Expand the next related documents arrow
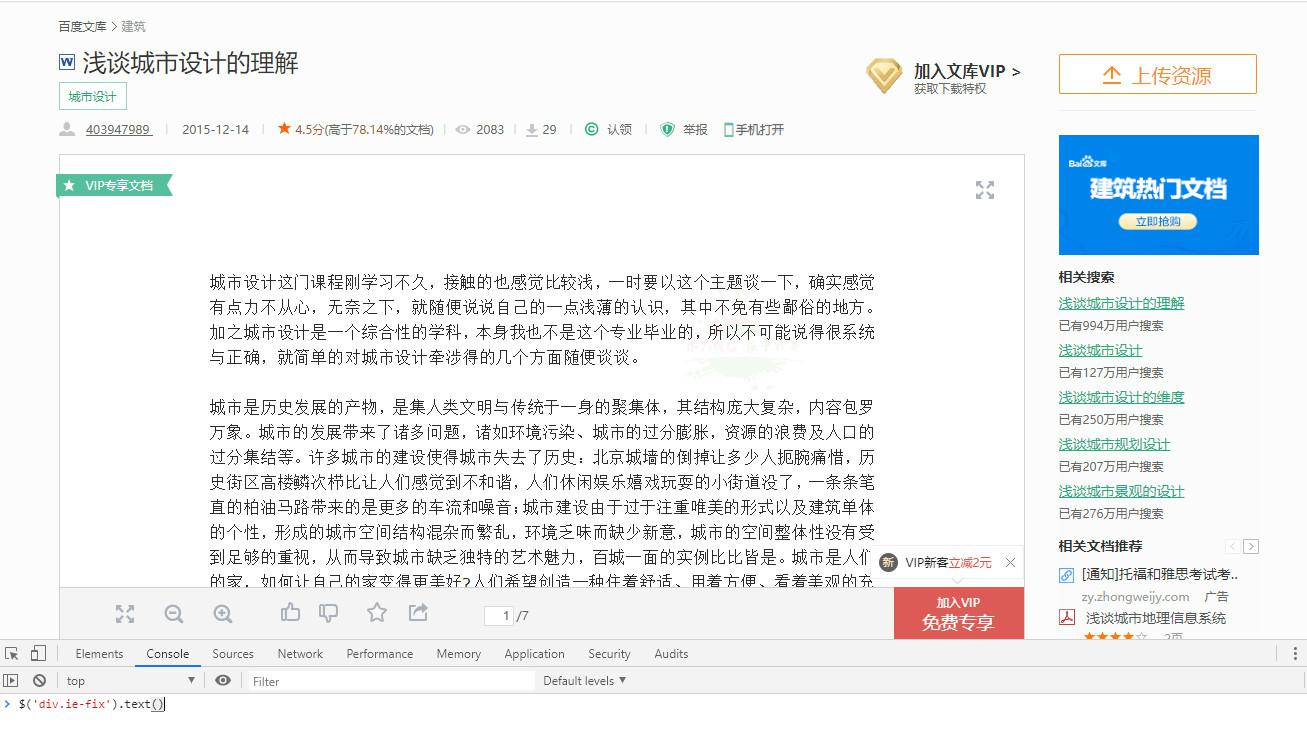This screenshot has height=756, width=1307. click(x=1251, y=546)
